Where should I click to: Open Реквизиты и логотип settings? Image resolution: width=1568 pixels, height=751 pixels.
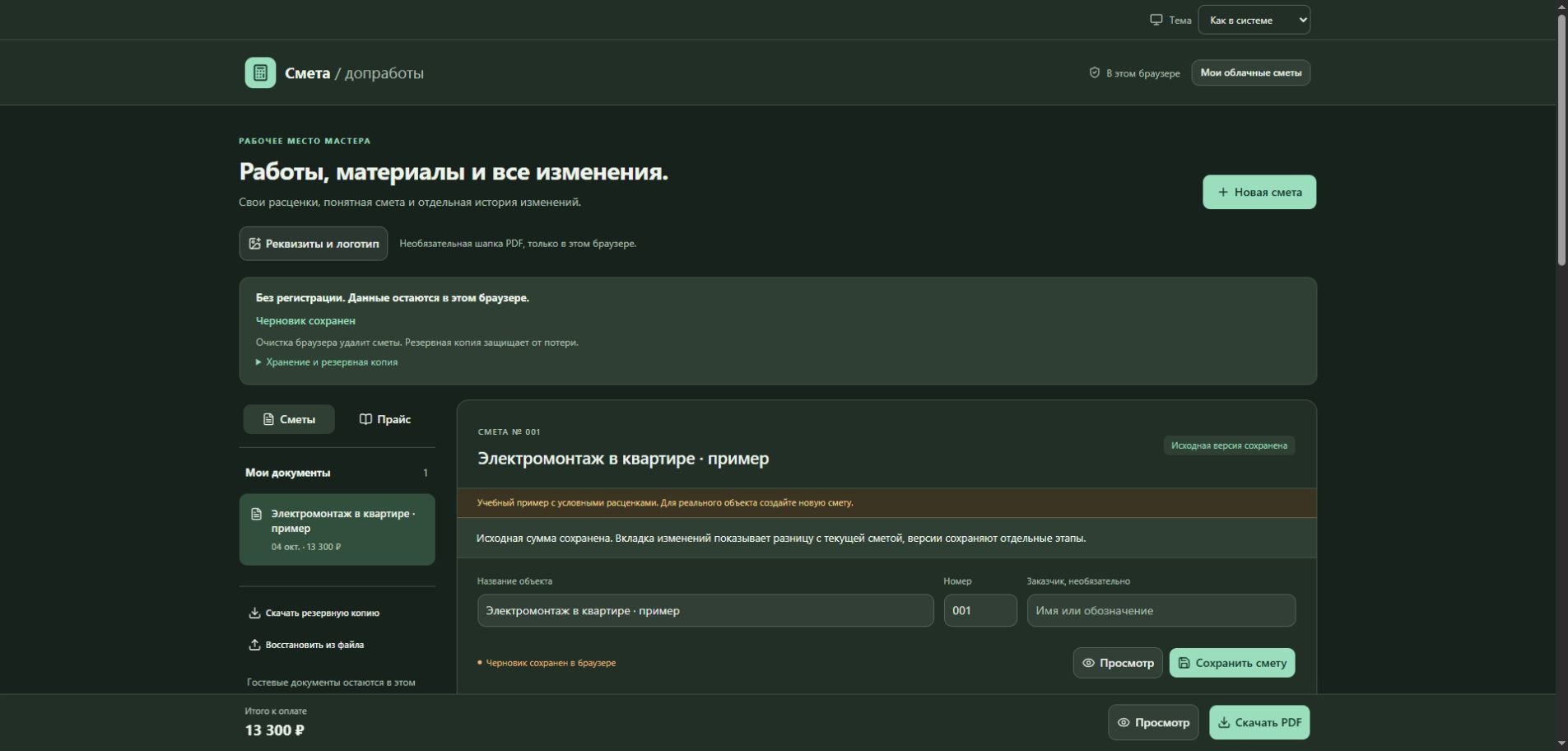pyautogui.click(x=313, y=244)
